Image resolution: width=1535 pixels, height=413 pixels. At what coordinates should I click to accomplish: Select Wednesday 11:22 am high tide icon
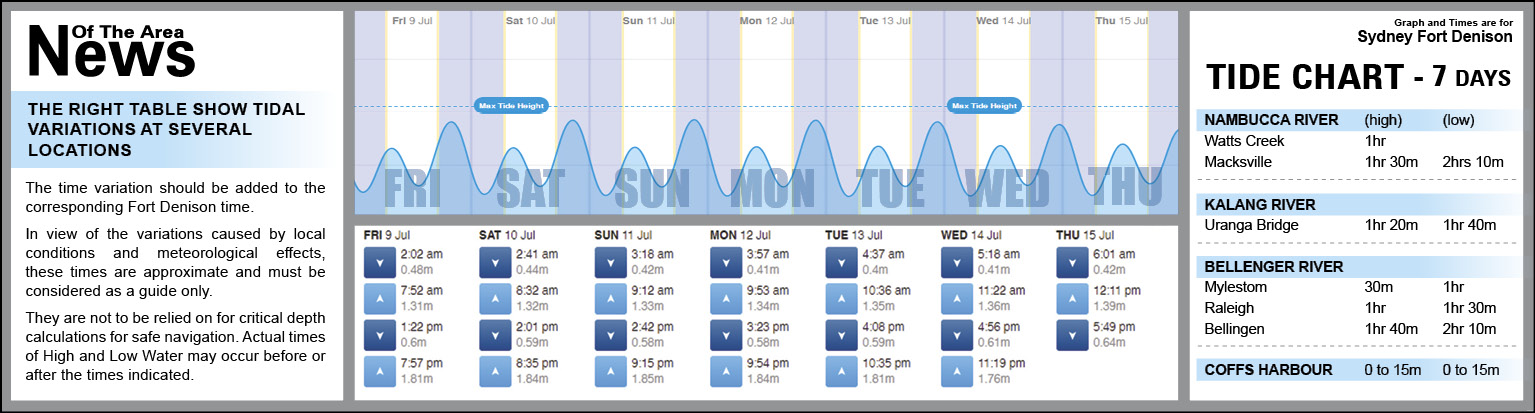point(956,298)
